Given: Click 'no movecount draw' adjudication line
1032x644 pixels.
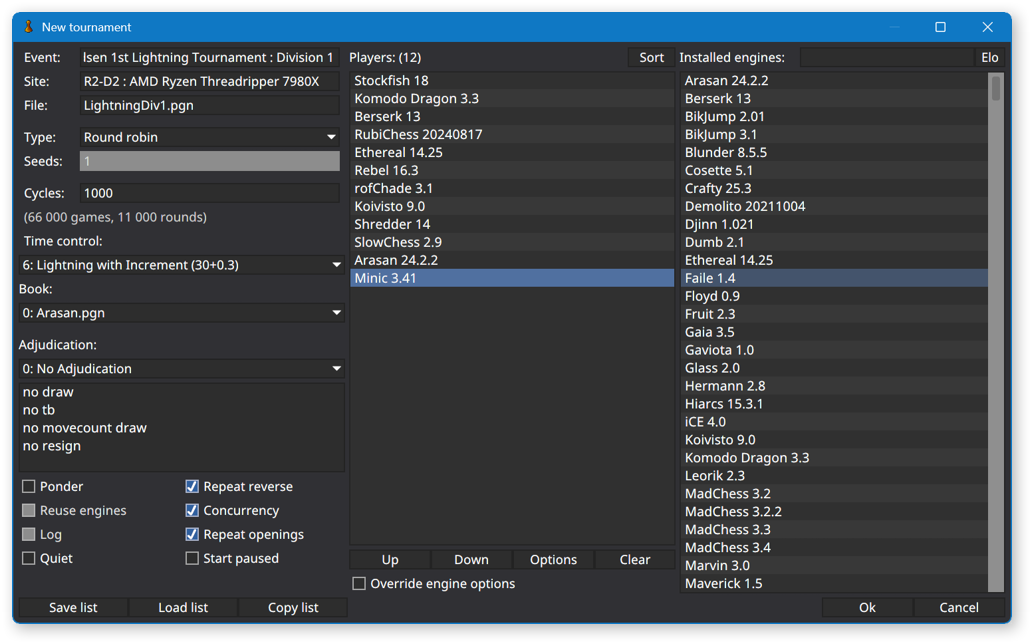Looking at the screenshot, I should pos(85,428).
